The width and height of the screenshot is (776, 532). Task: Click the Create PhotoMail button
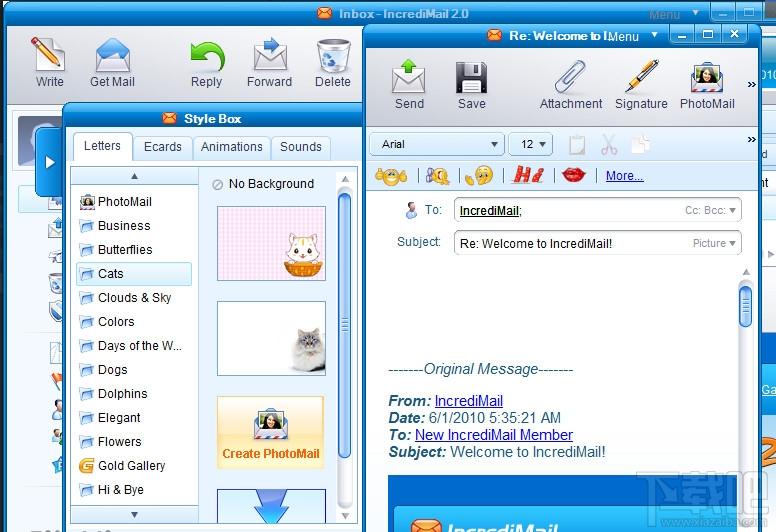click(x=271, y=432)
